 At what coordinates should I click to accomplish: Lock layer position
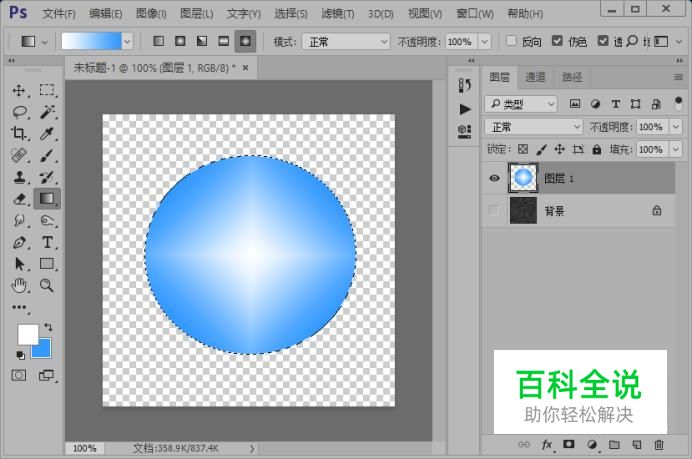pos(560,149)
